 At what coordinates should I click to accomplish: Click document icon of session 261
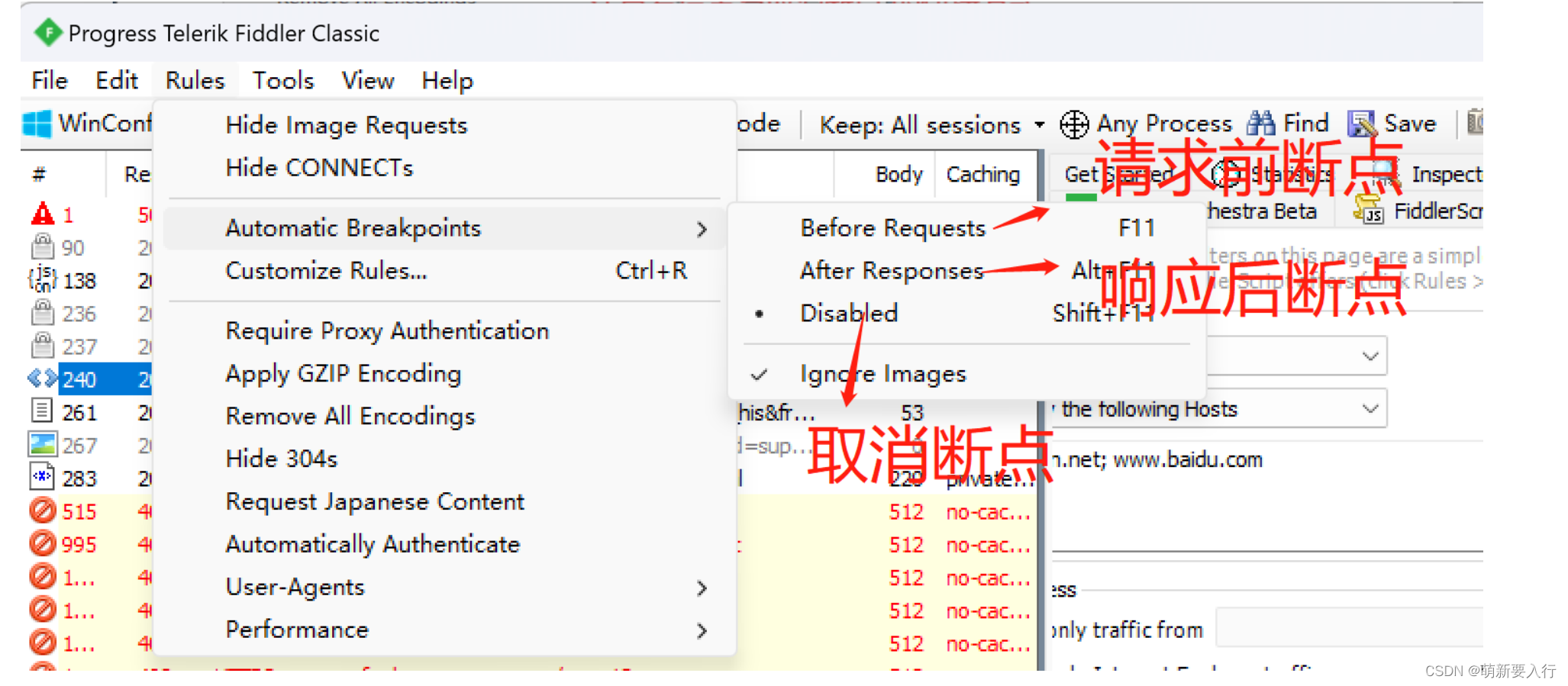[42, 411]
